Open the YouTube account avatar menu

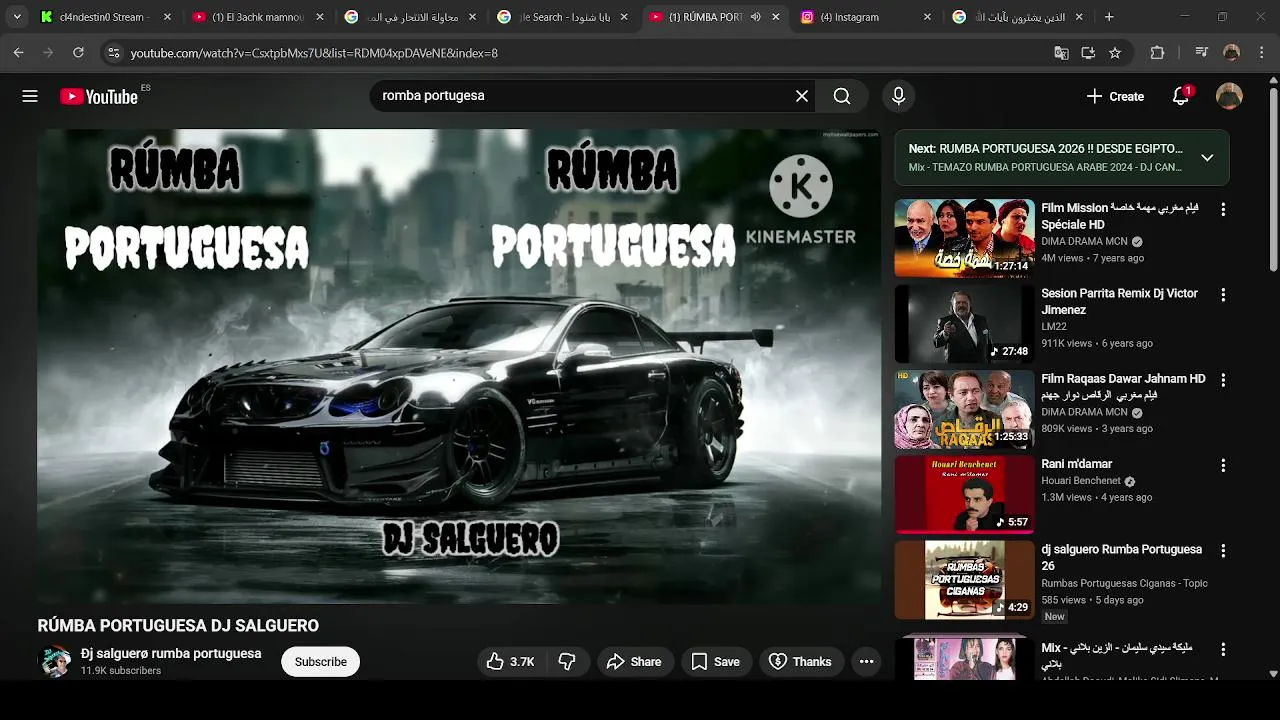[1229, 96]
